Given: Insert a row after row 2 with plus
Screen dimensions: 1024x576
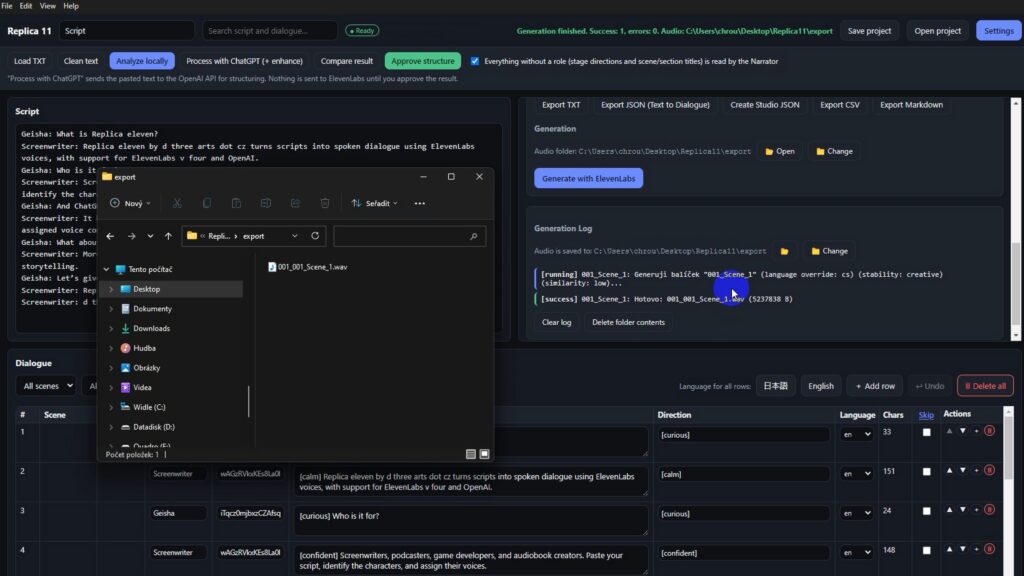Looking at the screenshot, I should coord(976,470).
